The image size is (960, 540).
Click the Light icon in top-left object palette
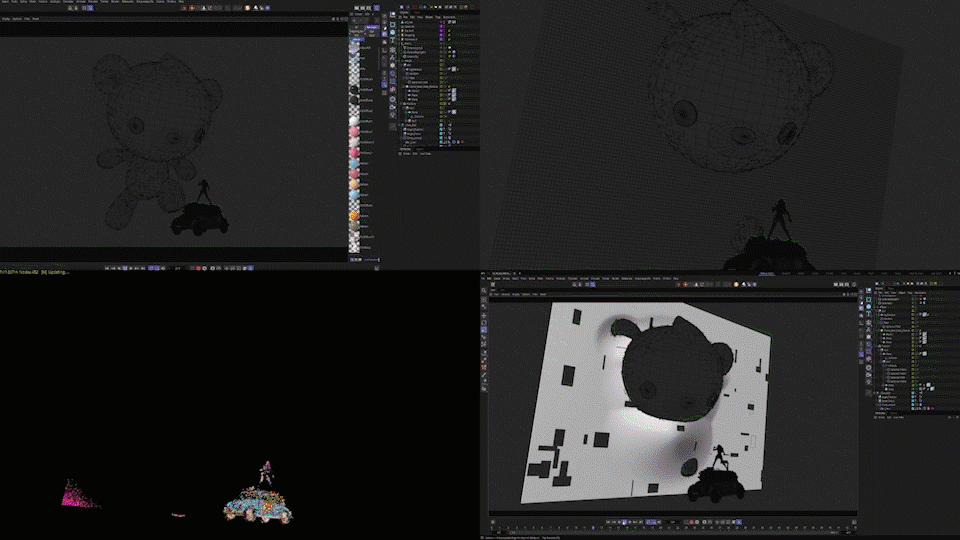coord(392,114)
